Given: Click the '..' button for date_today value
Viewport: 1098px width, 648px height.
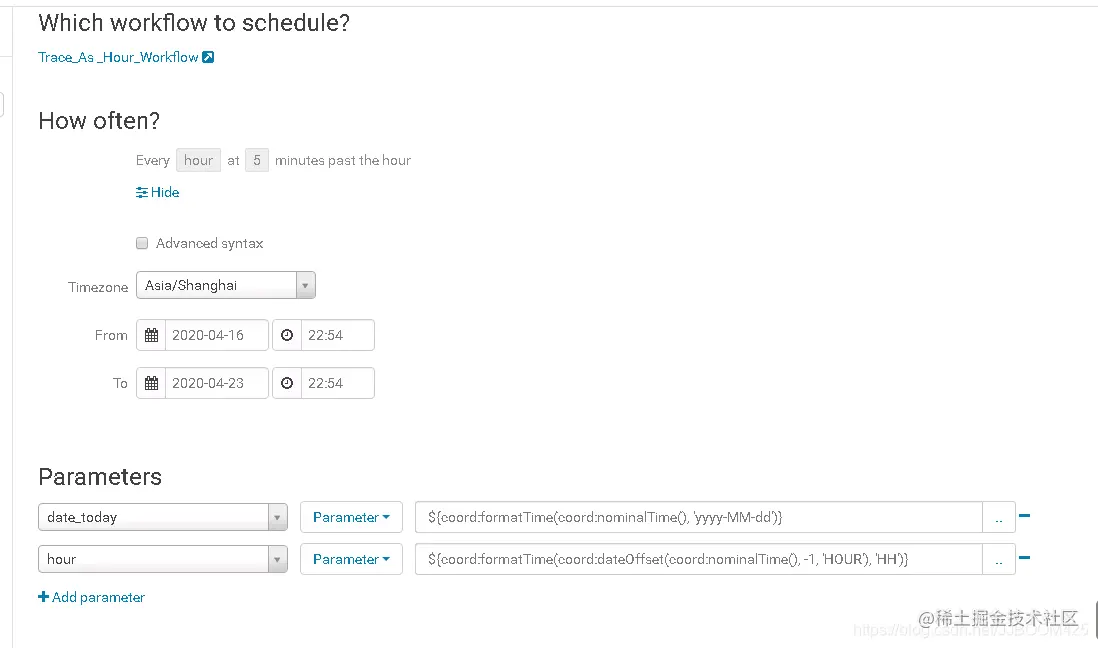Looking at the screenshot, I should [999, 518].
